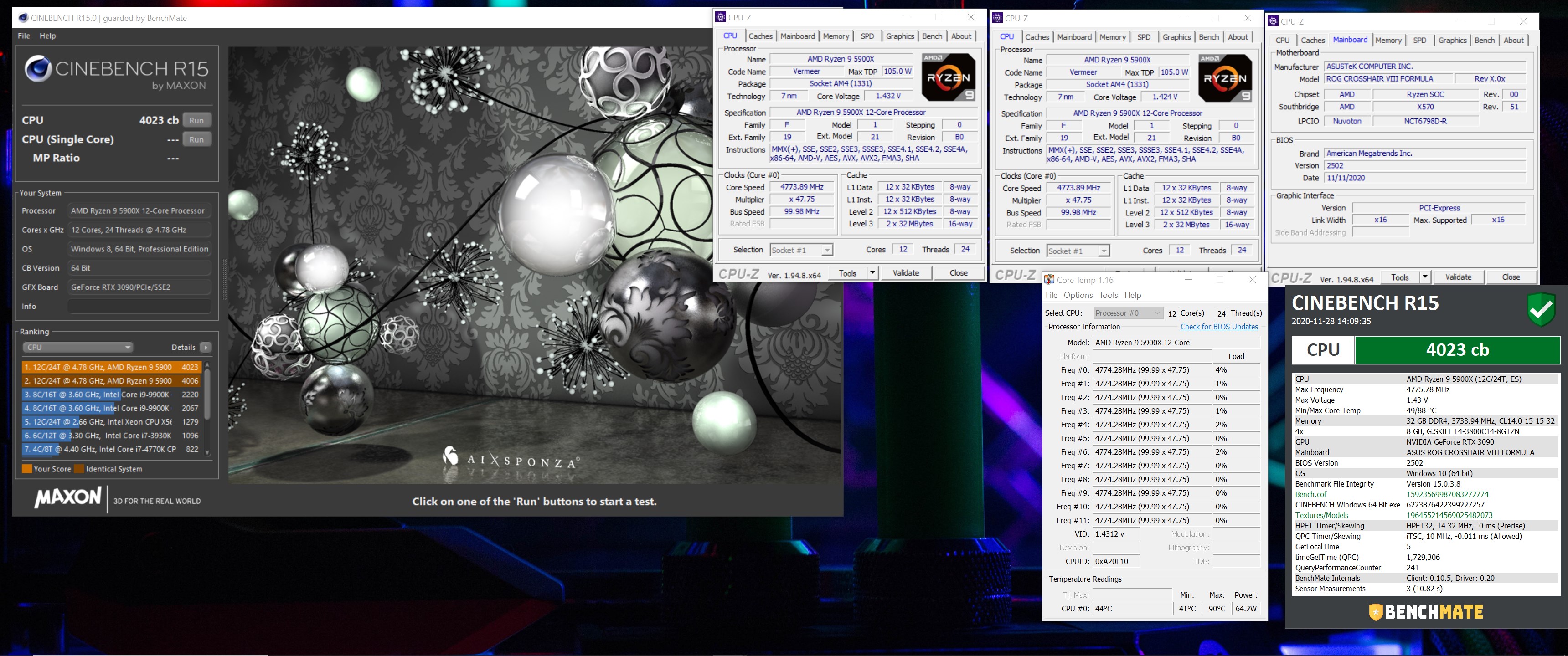Open Ranking Details arrow button

click(206, 348)
